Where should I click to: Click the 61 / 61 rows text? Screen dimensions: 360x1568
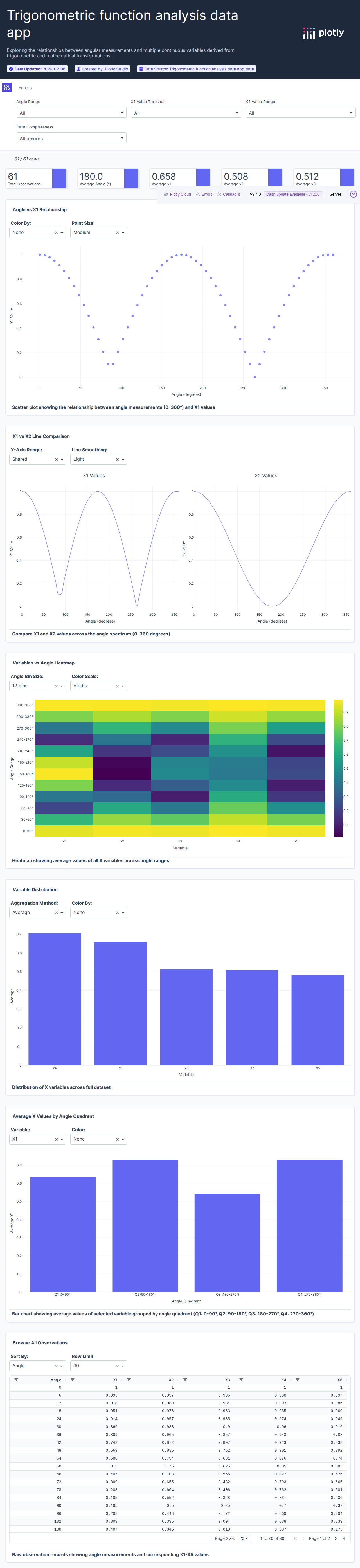point(27,159)
